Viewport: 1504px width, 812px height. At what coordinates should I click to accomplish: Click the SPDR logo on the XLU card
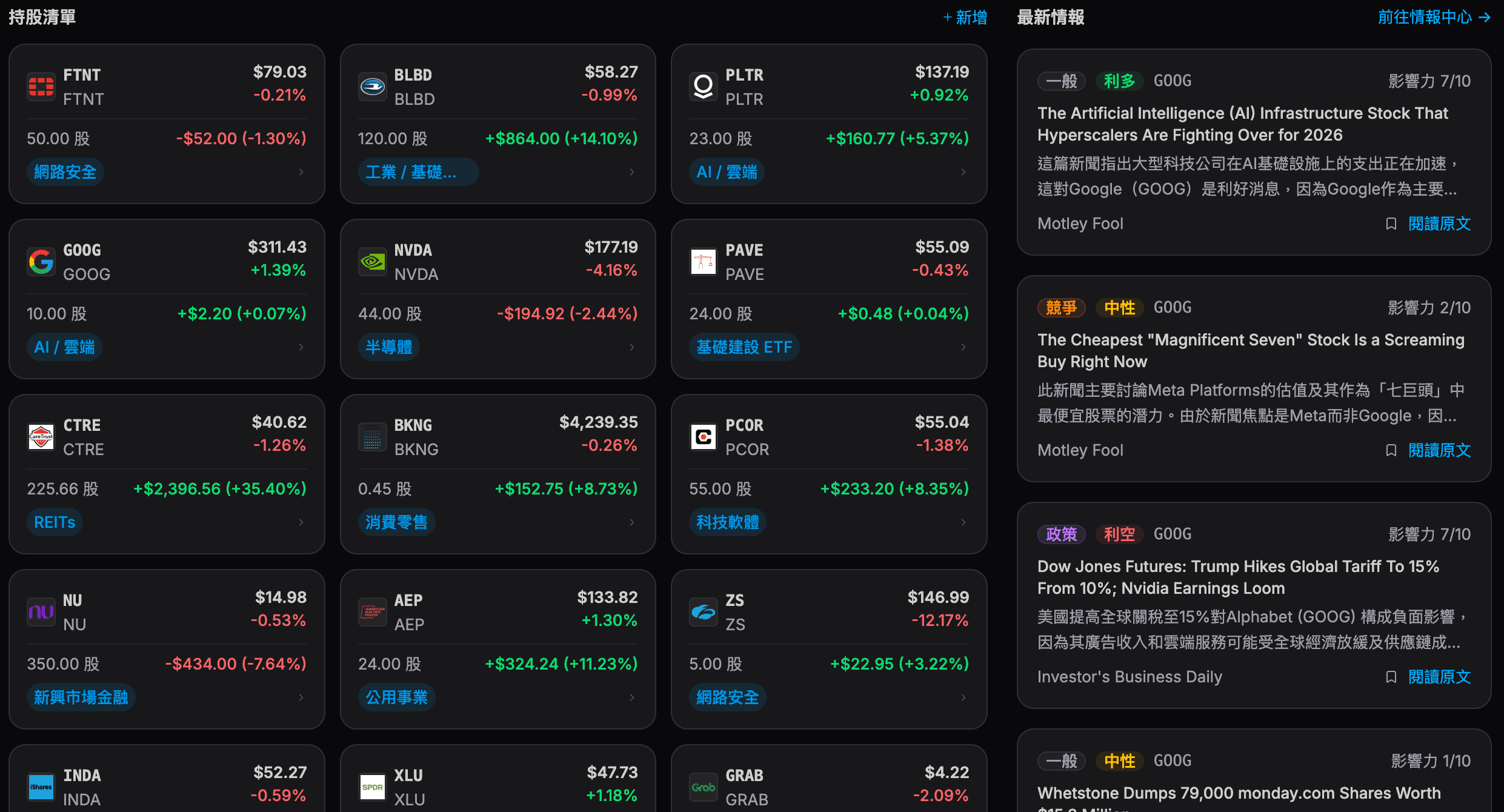373,787
